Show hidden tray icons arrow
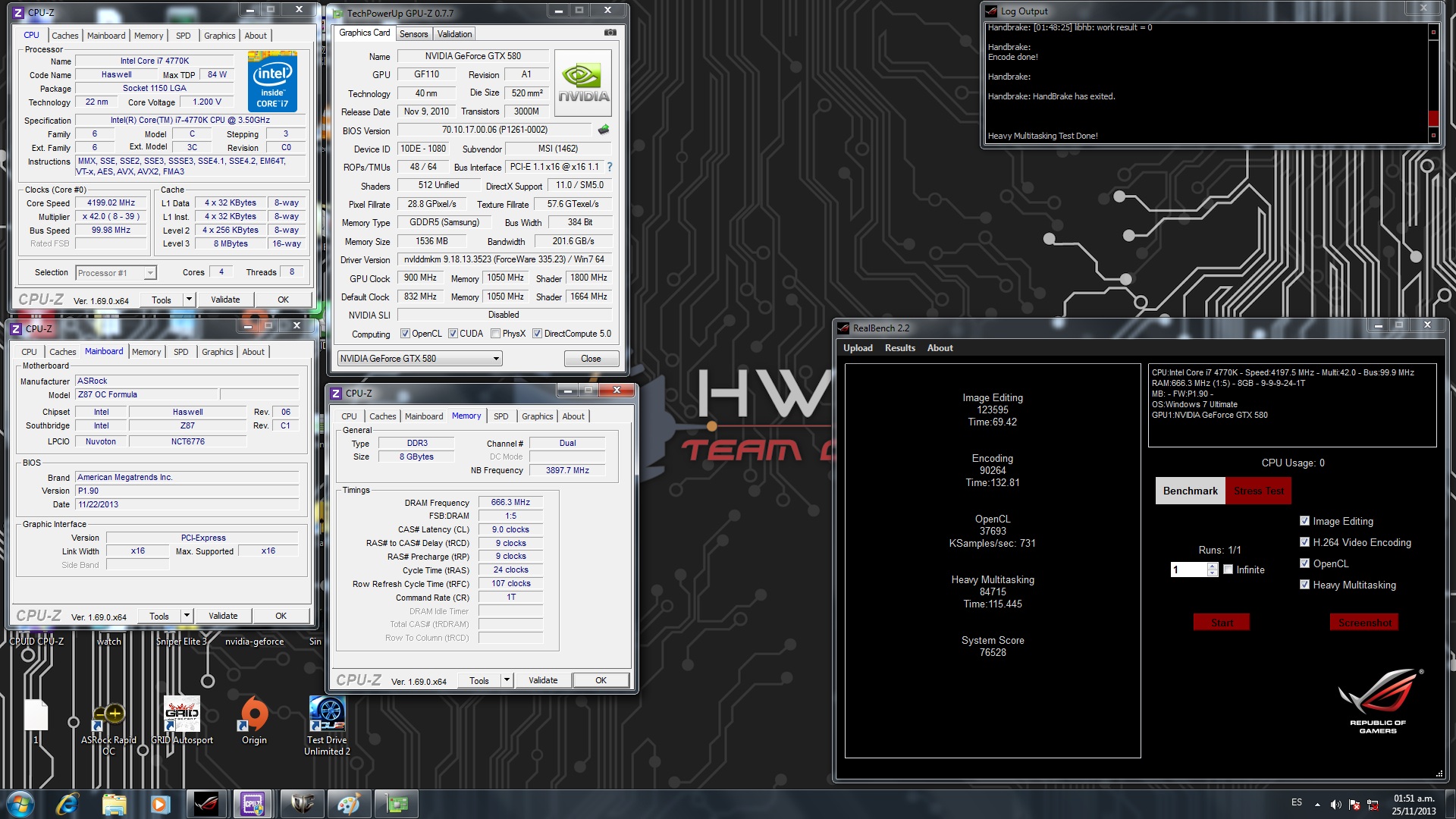 [x=1317, y=804]
